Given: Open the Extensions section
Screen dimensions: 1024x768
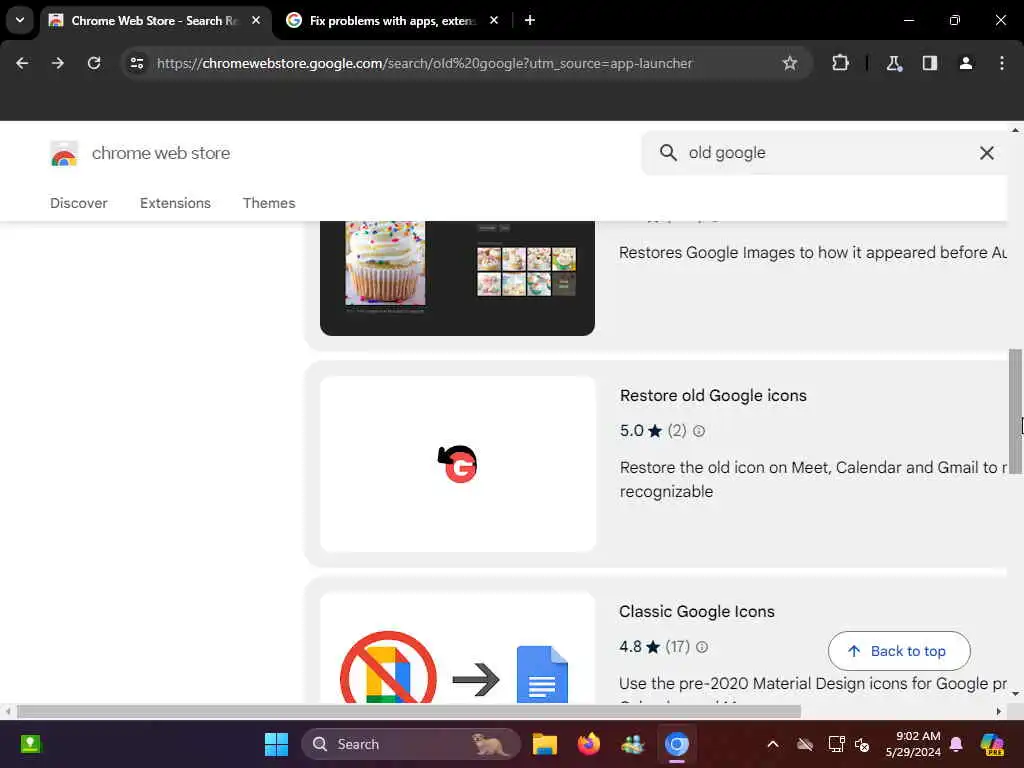Looking at the screenshot, I should (175, 203).
